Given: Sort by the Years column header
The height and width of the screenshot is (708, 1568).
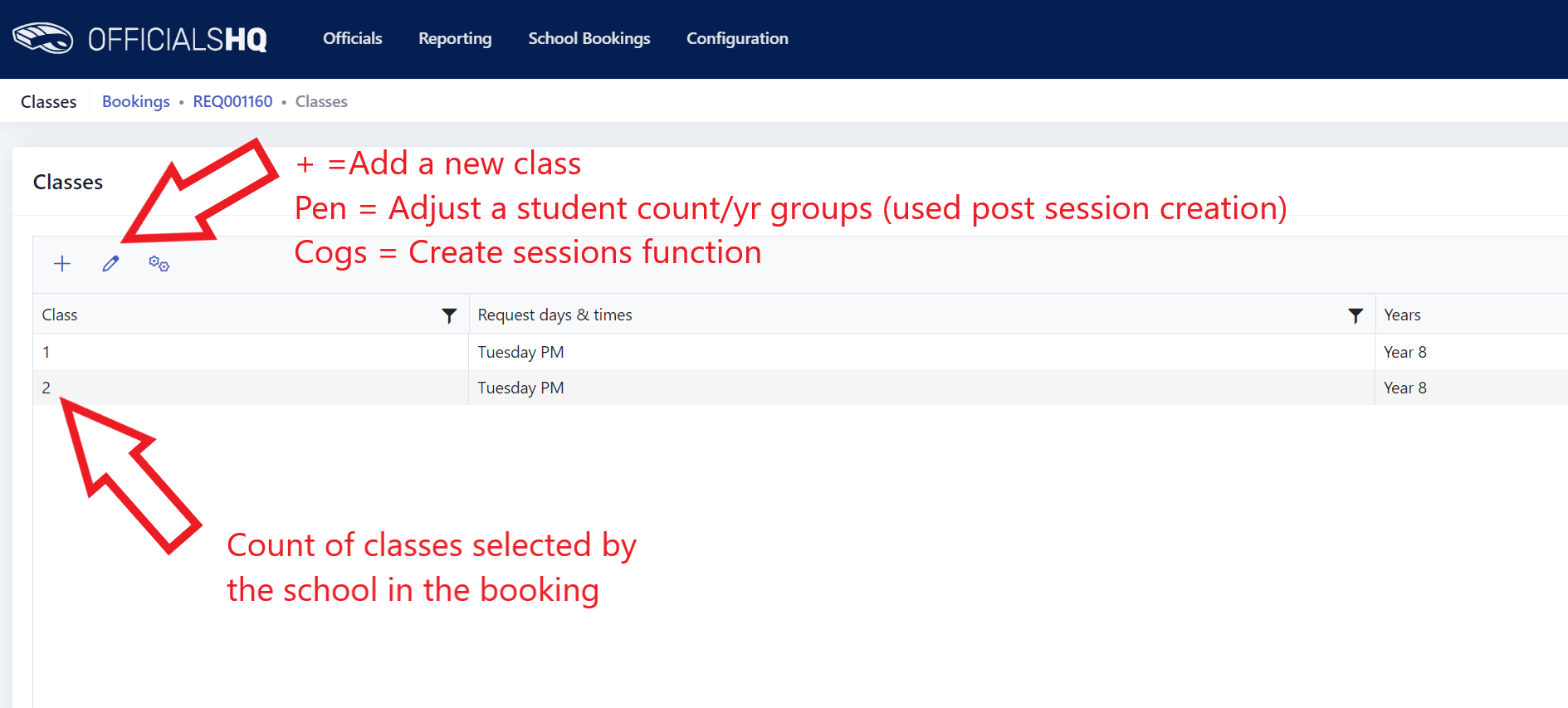Looking at the screenshot, I should point(1402,315).
